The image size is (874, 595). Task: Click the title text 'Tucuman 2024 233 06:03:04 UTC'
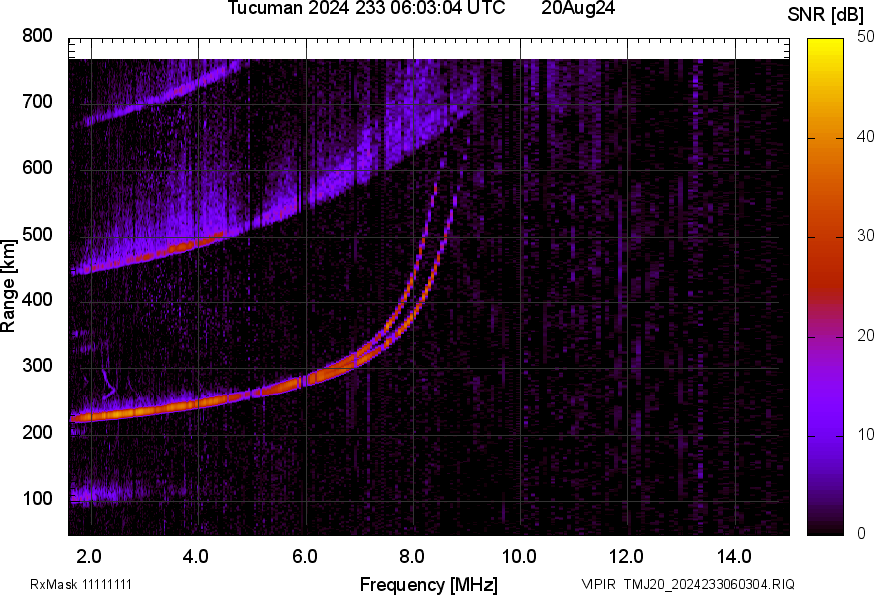click(x=366, y=8)
